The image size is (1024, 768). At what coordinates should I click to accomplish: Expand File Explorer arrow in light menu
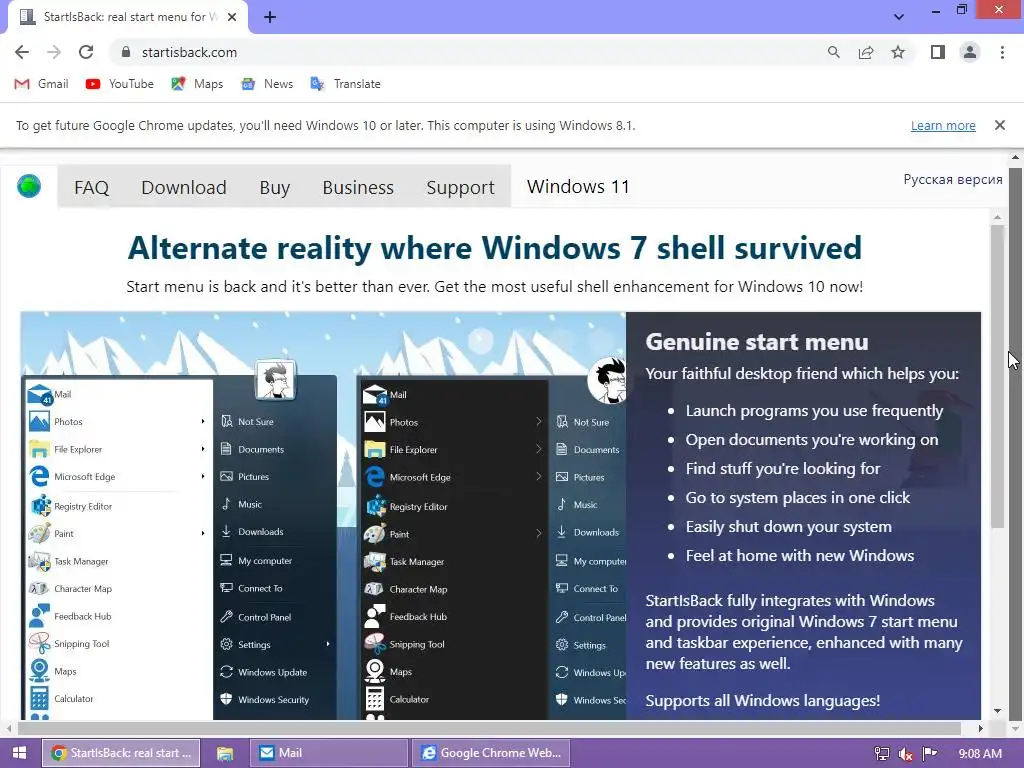click(x=203, y=449)
